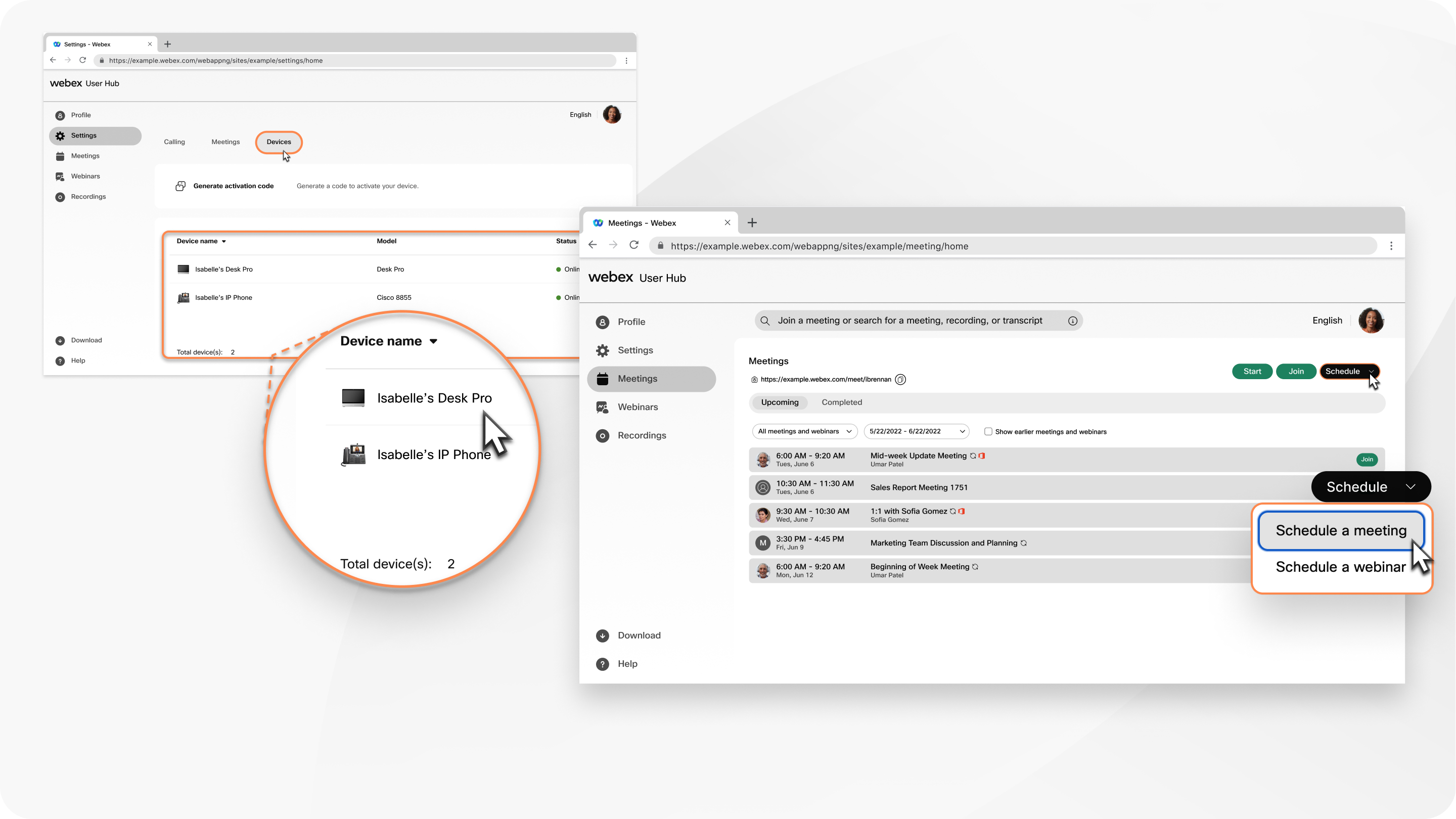1456x819 pixels.
Task: Select the Devices tab in Settings
Action: 278,142
